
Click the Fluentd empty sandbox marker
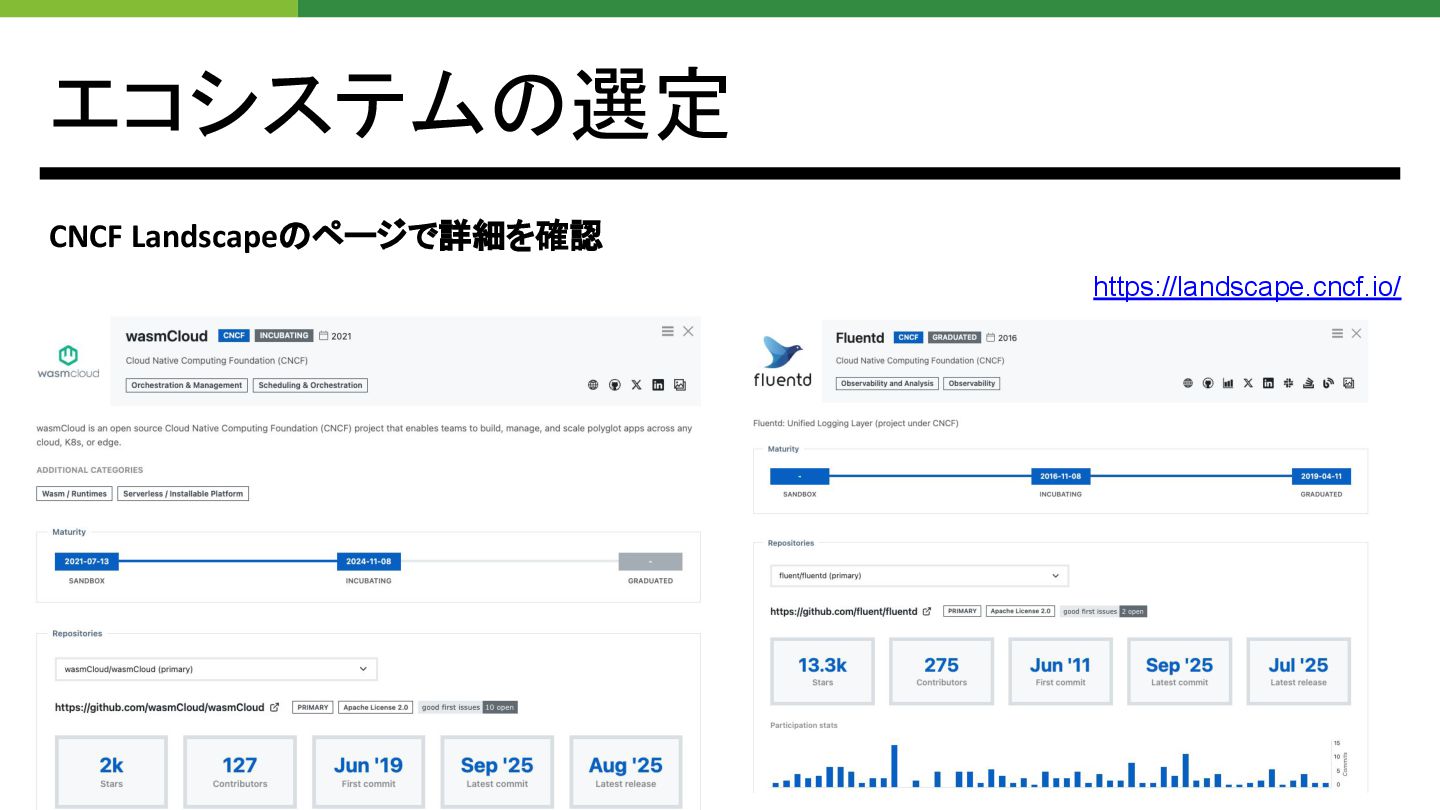pos(799,476)
